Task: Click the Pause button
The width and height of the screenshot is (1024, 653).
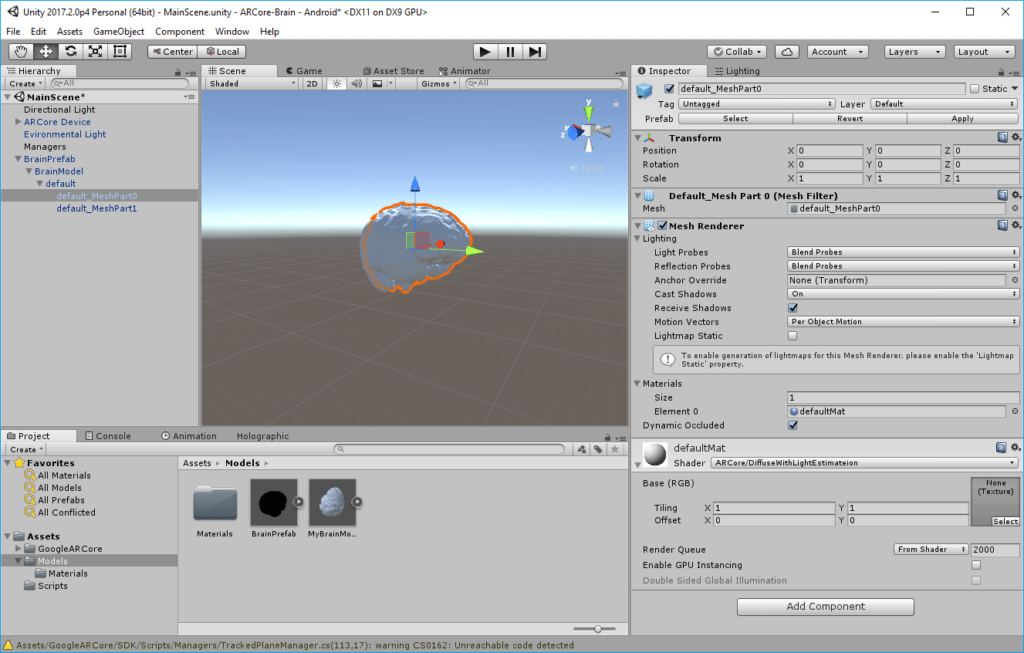Action: [510, 51]
